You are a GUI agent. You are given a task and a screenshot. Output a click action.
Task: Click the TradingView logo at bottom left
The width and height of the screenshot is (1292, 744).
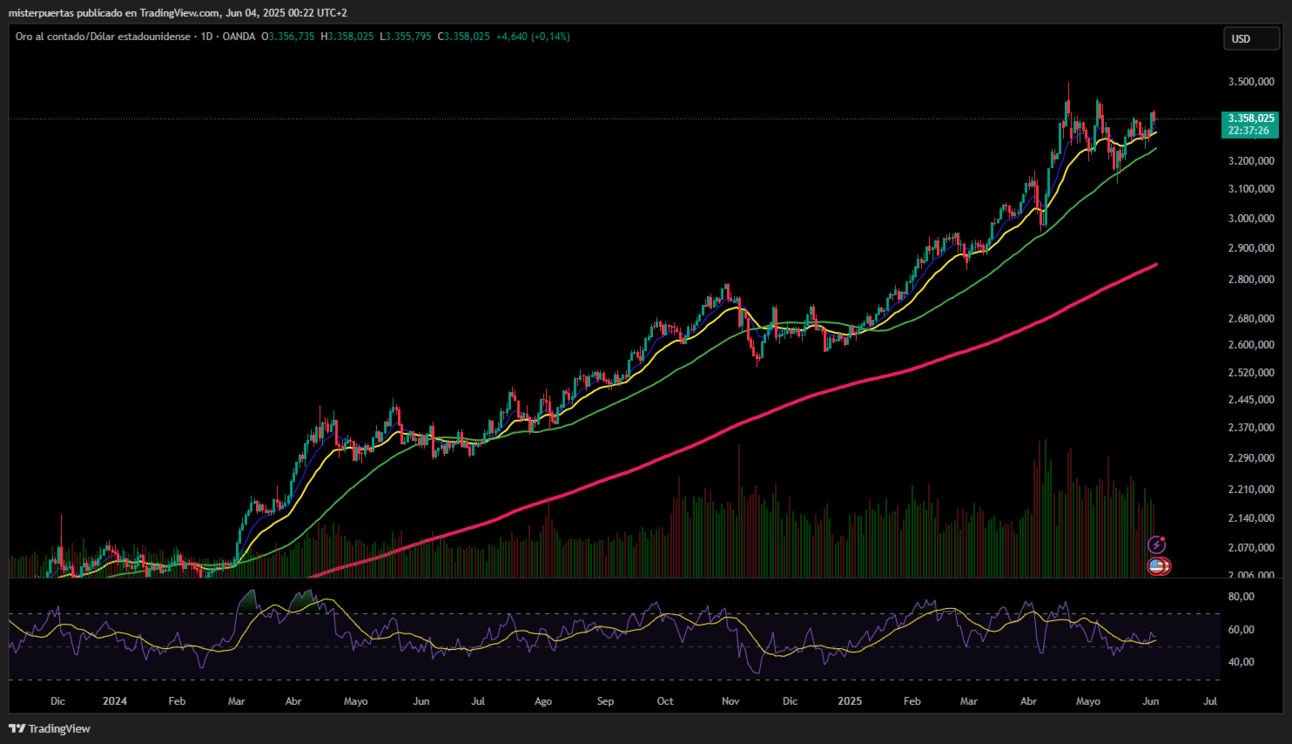click(50, 729)
